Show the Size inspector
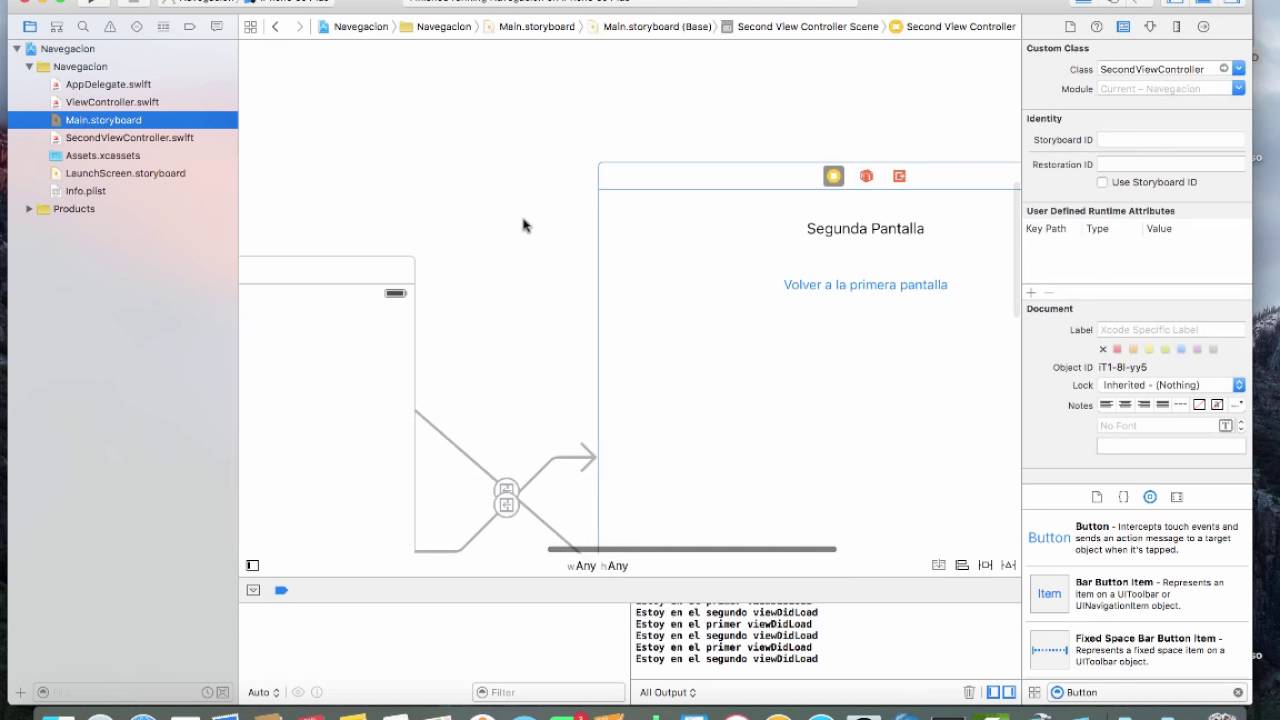Viewport: 1280px width, 720px height. [1176, 27]
